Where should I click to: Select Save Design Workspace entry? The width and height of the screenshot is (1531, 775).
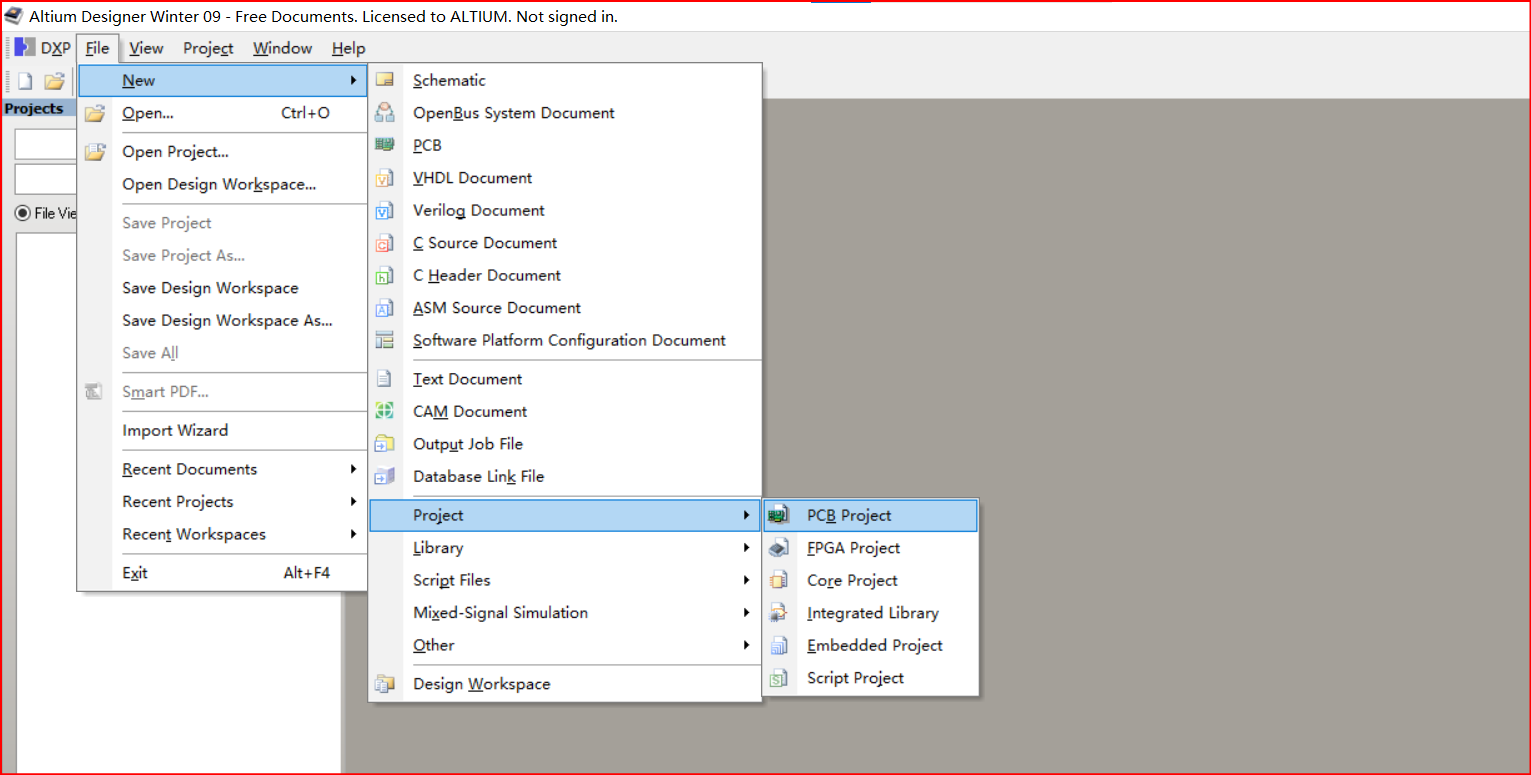[223, 288]
